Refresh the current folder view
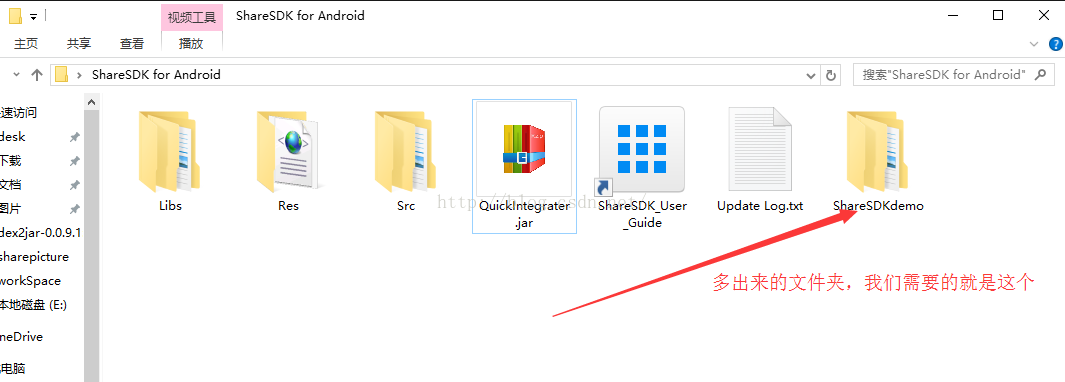The width and height of the screenshot is (1065, 382). [830, 75]
